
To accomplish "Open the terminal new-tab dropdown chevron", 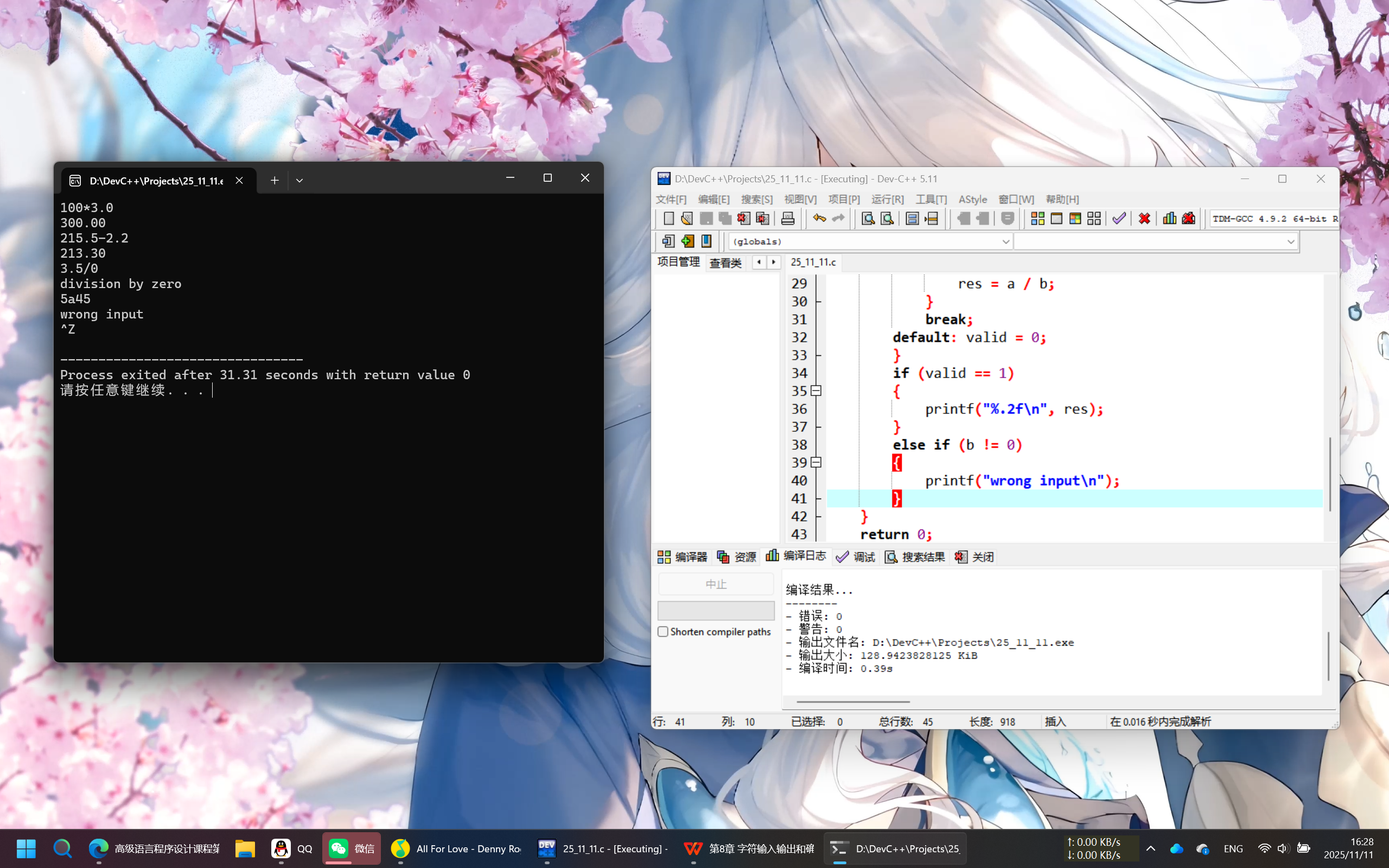I will 299,180.
